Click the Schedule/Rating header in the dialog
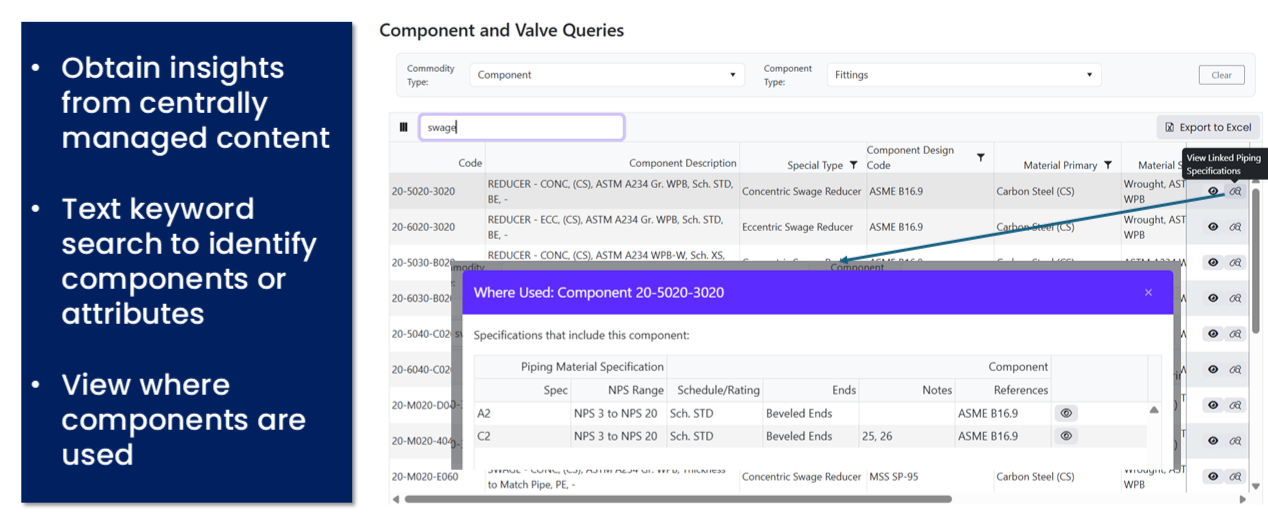Screen dimensions: 1268x525 pos(718,390)
